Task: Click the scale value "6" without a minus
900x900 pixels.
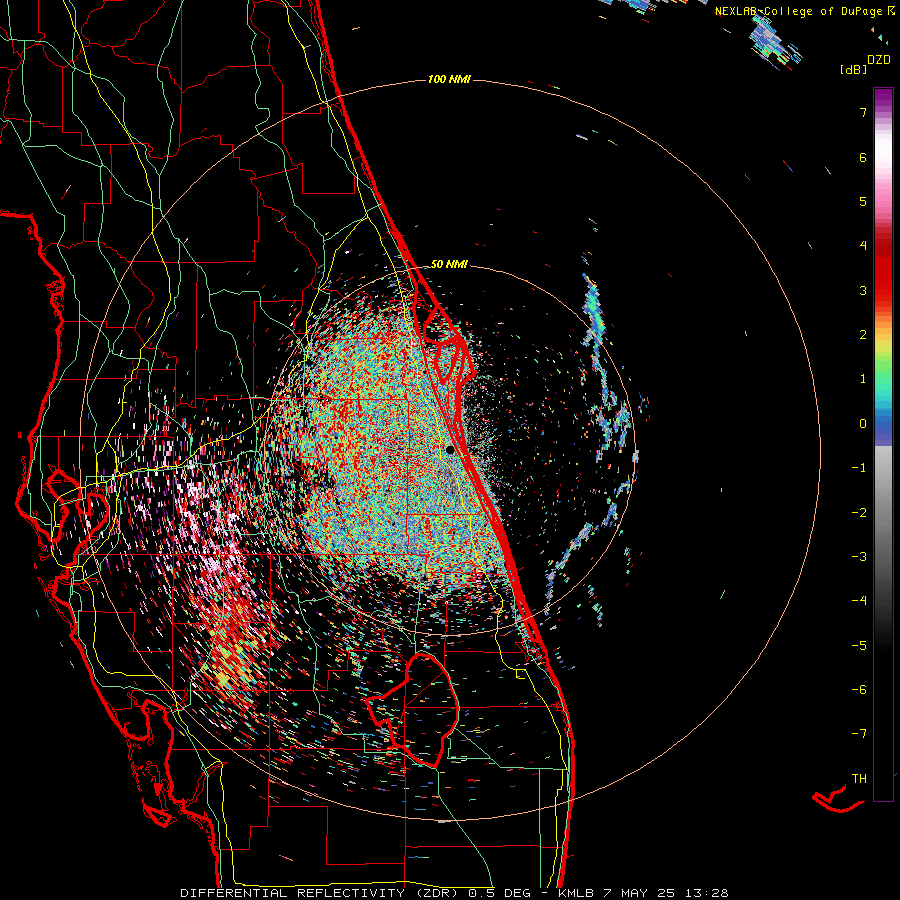Action: point(863,157)
